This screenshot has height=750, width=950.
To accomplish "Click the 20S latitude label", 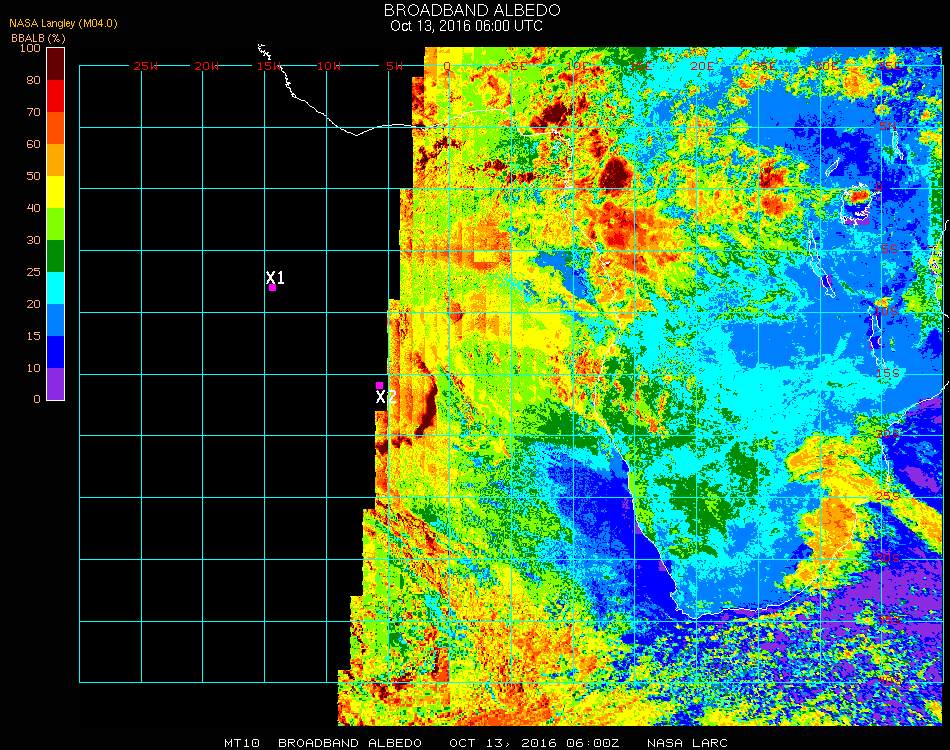I will point(888,434).
